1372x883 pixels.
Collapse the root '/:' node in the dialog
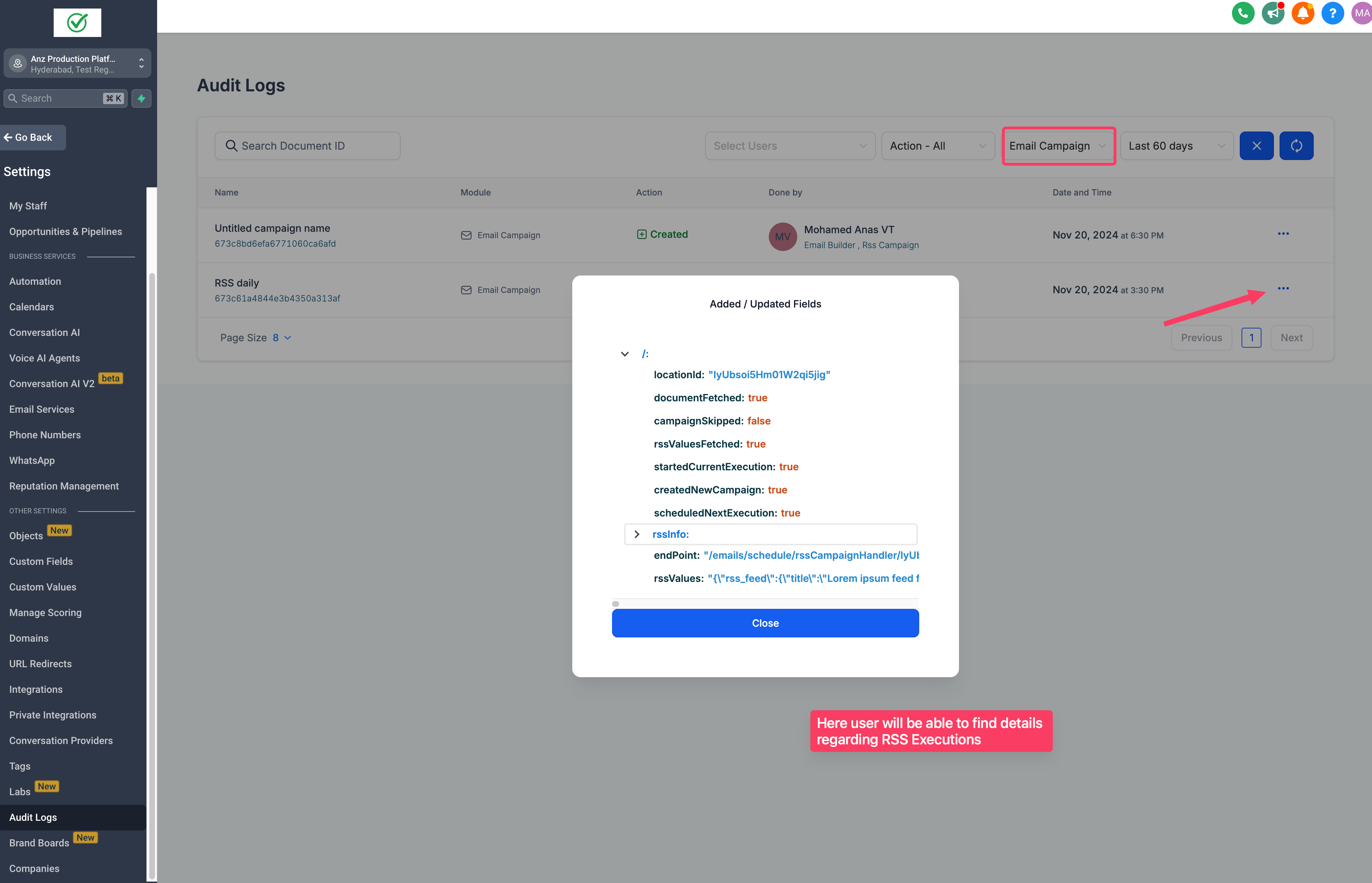625,354
